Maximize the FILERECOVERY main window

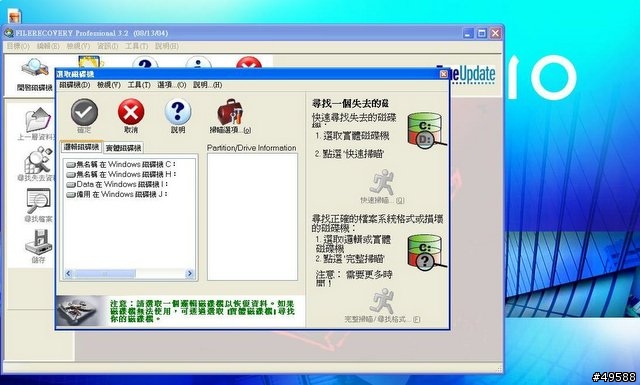482,33
